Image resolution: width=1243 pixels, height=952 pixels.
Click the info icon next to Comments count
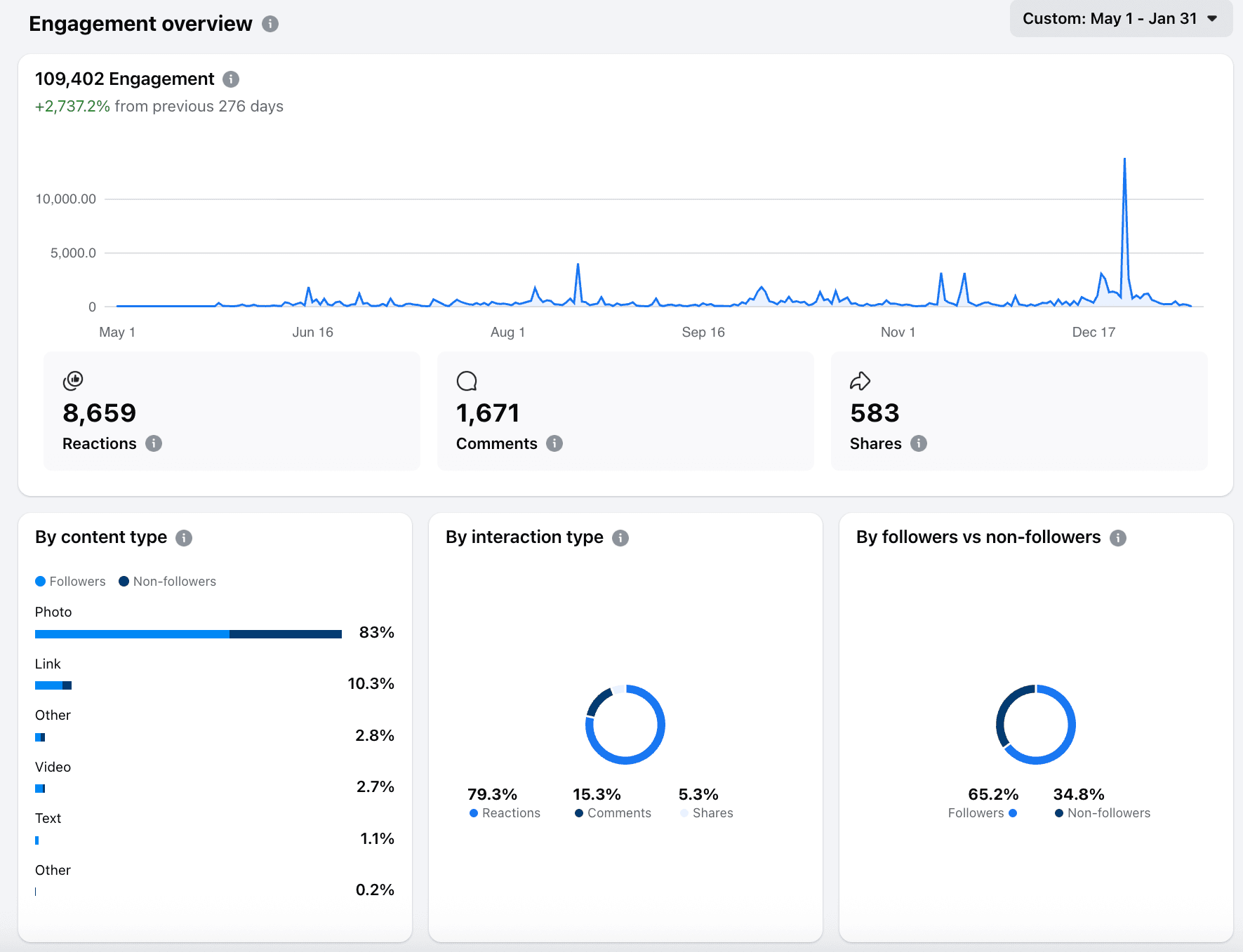(x=554, y=443)
